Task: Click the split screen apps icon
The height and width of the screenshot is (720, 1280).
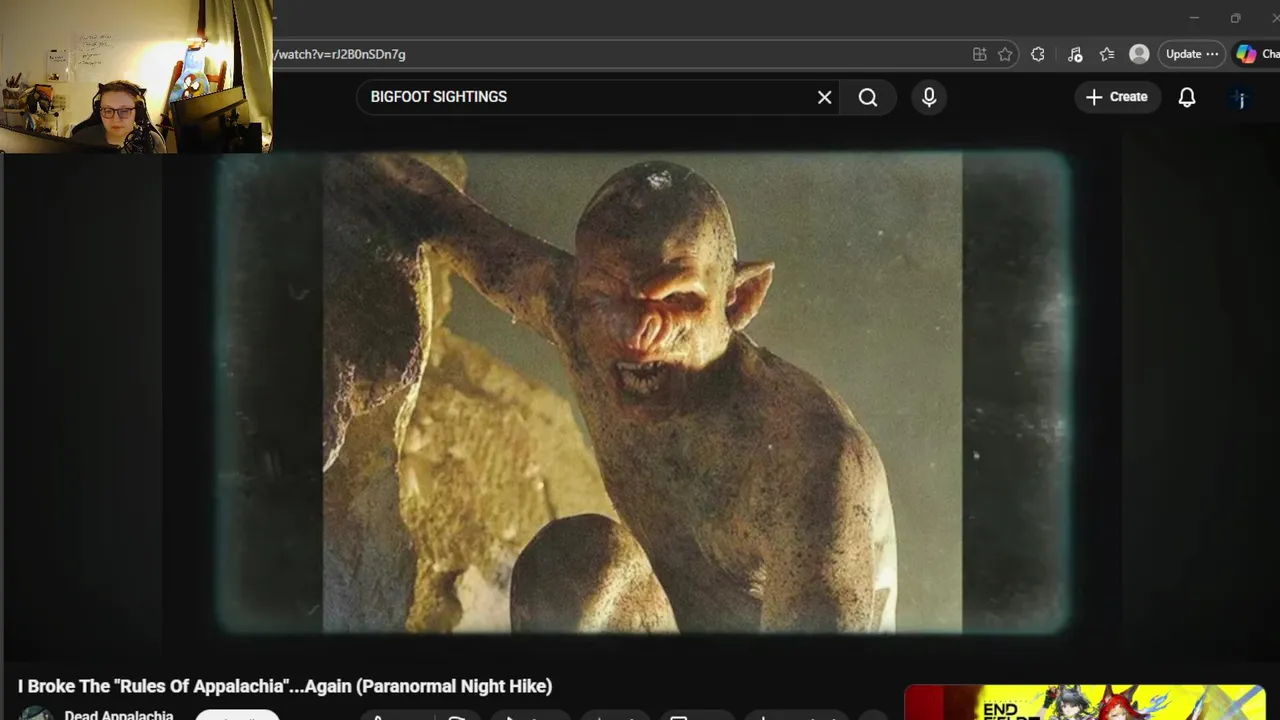Action: [979, 54]
